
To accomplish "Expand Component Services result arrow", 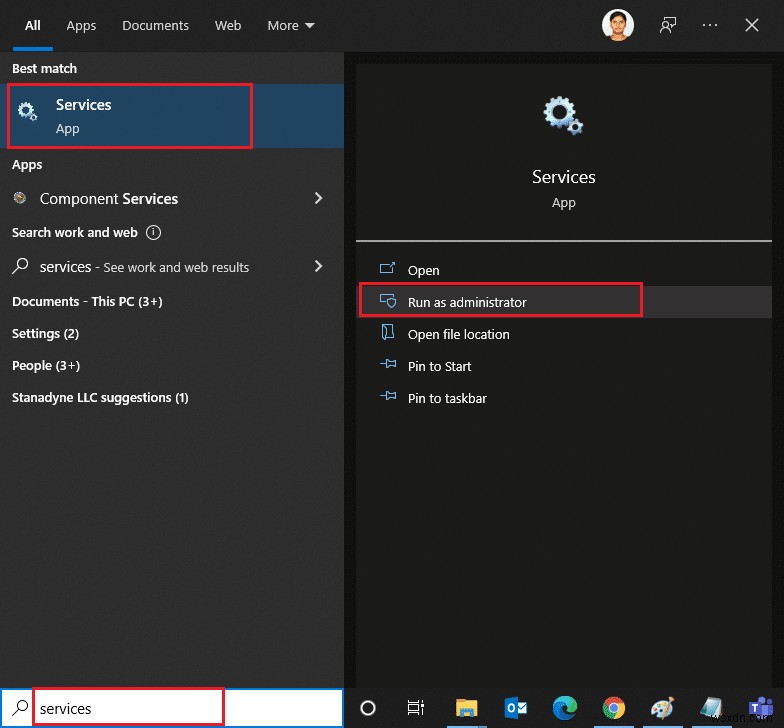I will coord(319,199).
